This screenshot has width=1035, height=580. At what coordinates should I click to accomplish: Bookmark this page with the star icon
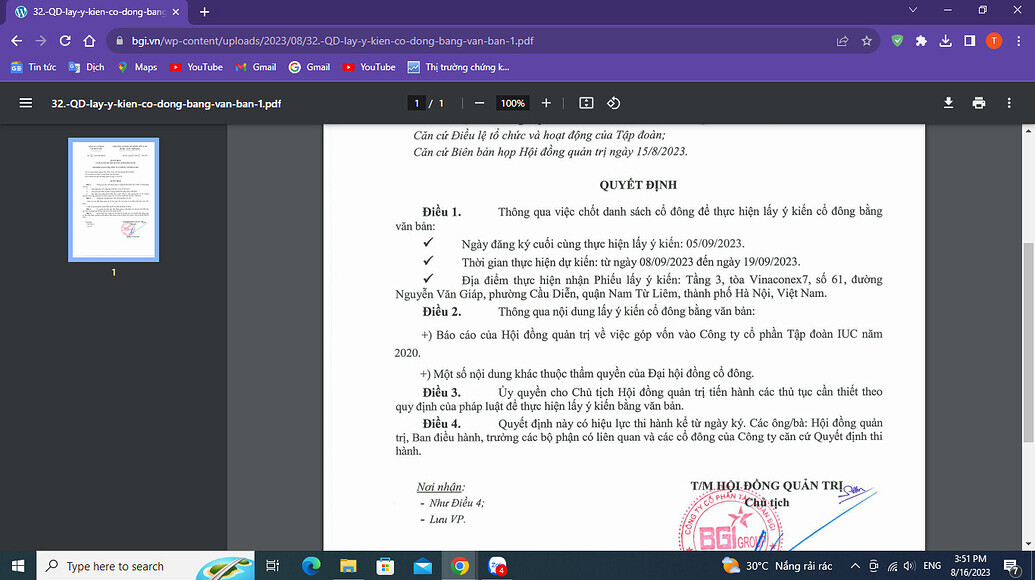[867, 41]
